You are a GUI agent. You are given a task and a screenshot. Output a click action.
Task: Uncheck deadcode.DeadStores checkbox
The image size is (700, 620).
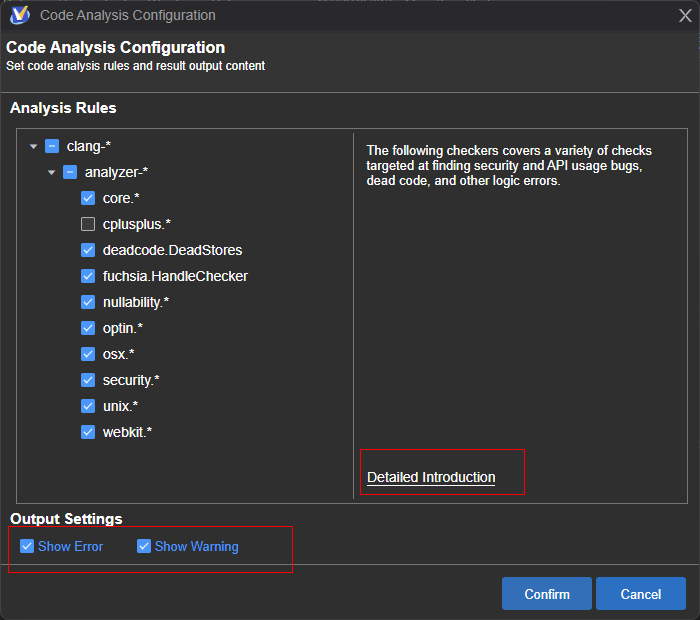pos(88,250)
